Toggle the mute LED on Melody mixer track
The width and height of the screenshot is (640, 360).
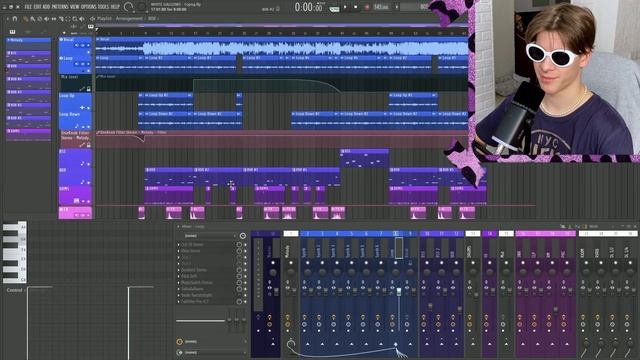pos(291,262)
